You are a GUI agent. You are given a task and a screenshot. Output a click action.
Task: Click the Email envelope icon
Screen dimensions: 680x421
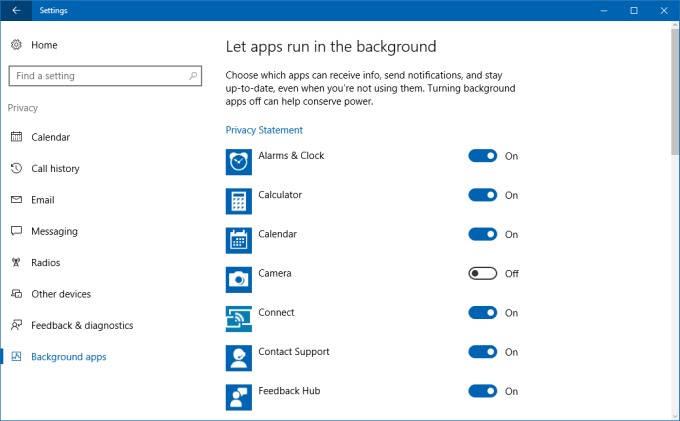16,200
